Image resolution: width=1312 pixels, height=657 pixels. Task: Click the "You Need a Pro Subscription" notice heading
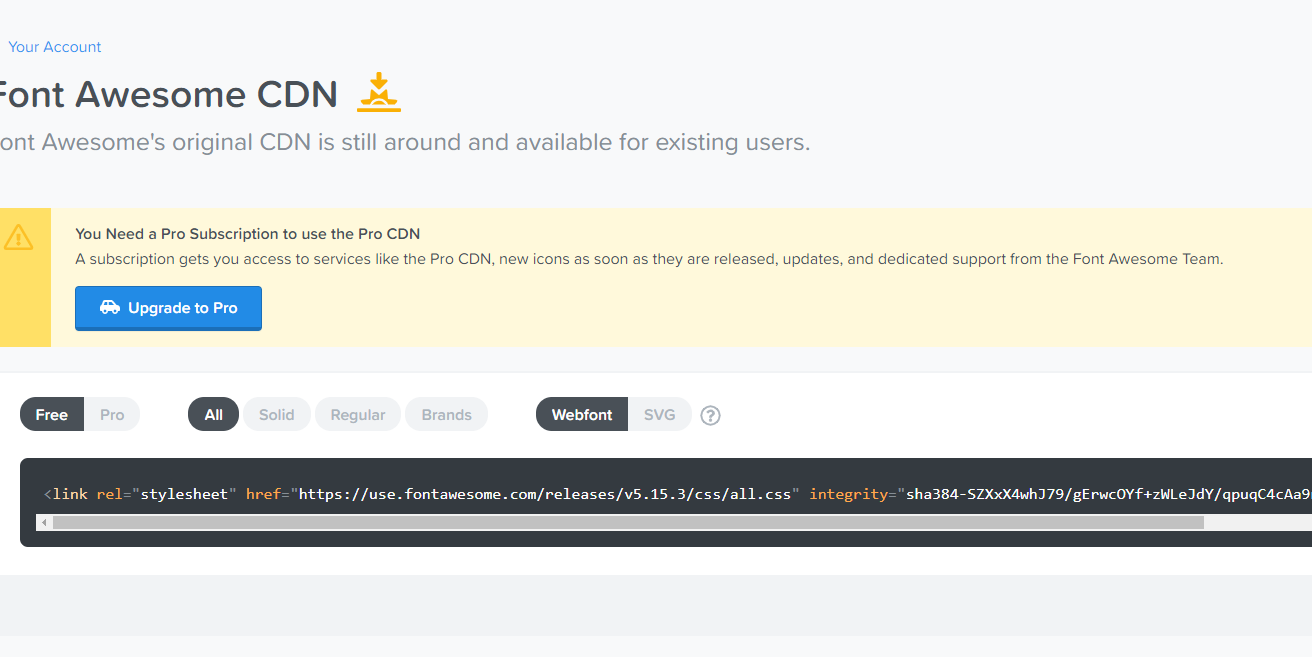[248, 234]
